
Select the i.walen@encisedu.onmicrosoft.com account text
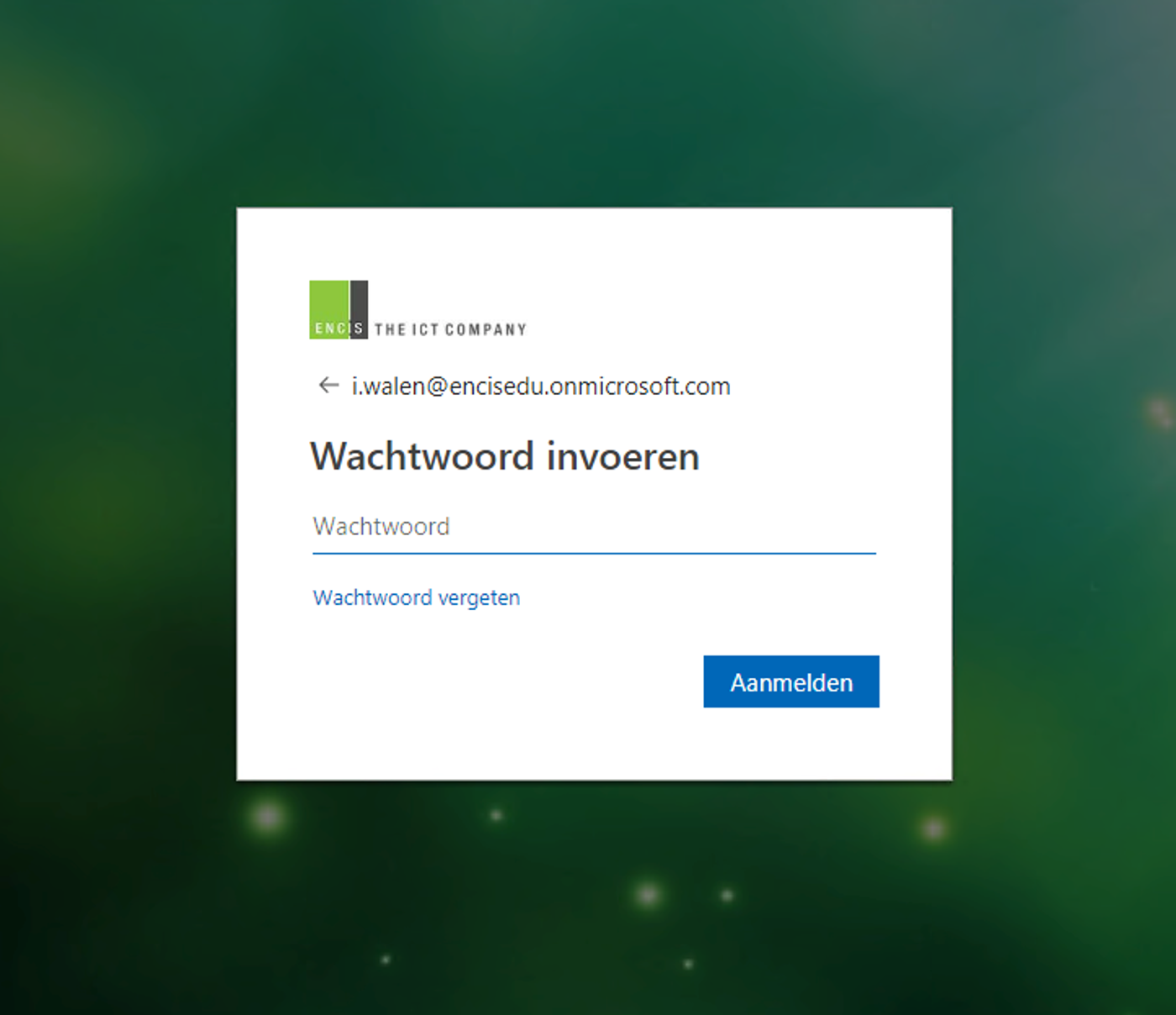541,387
